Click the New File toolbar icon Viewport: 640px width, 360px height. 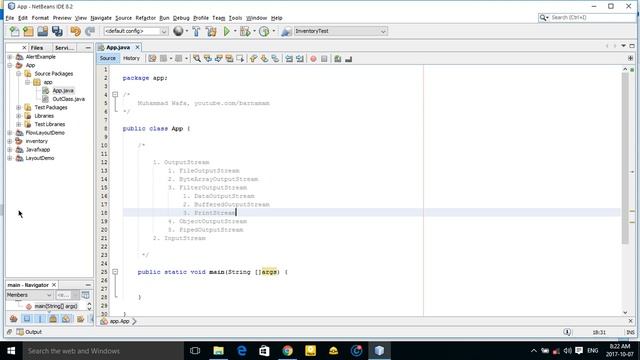[15, 31]
